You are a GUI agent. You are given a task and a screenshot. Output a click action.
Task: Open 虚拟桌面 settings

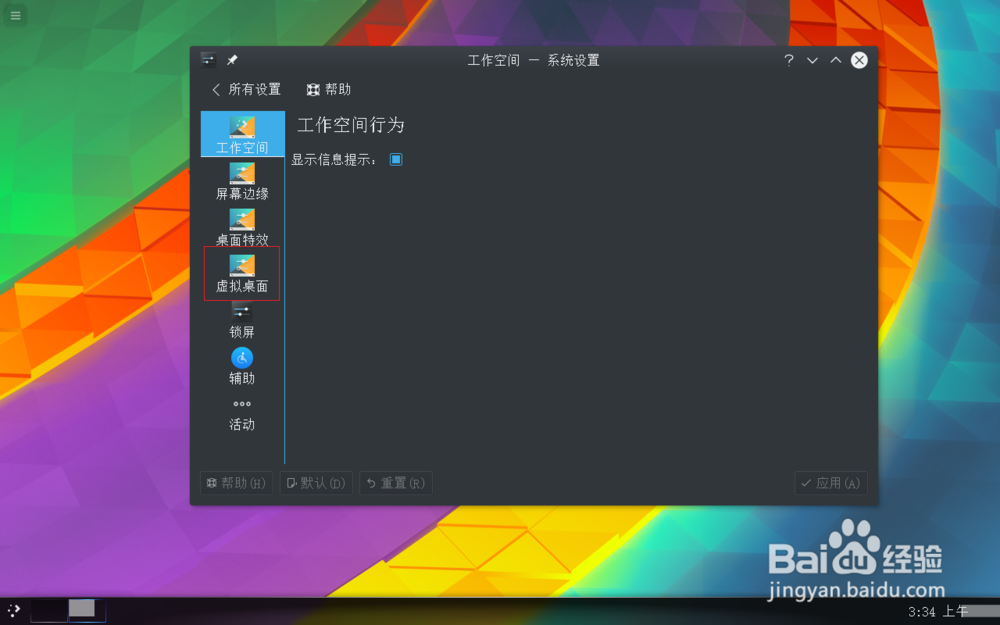pos(241,273)
